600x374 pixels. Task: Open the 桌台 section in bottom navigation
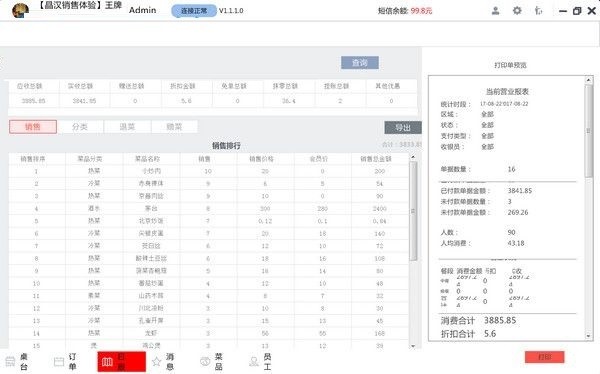click(x=17, y=361)
